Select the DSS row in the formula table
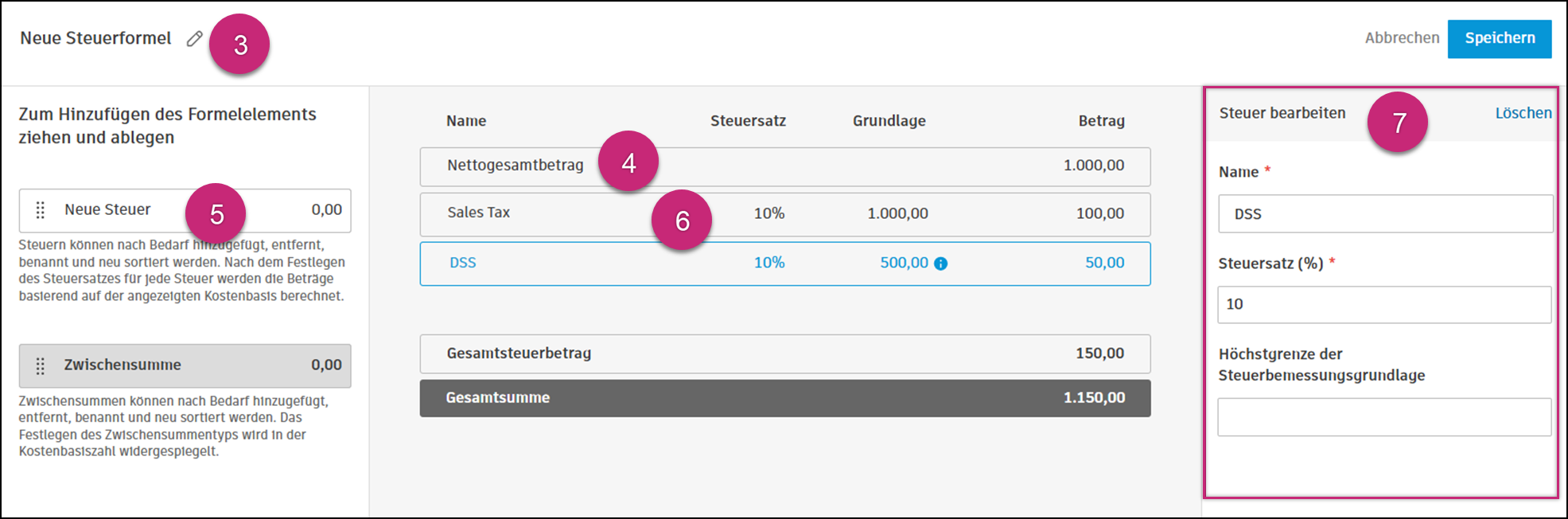Viewport: 1568px width, 519px height. pos(557,263)
